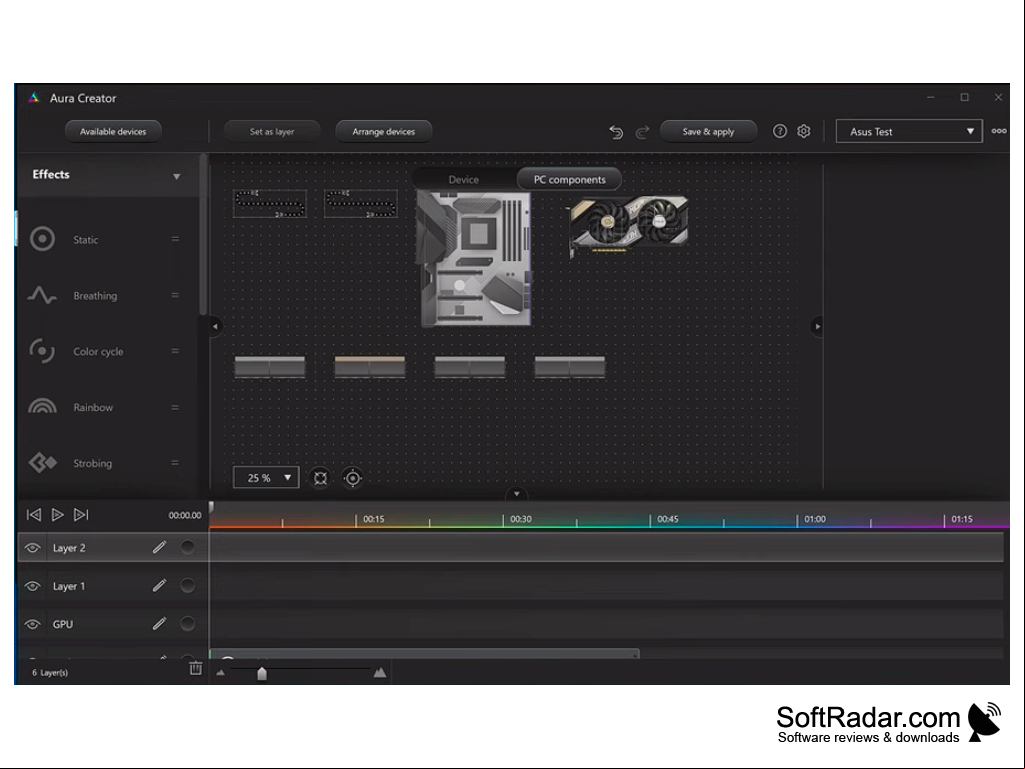Open the settings gear
1025x769 pixels.
804,131
